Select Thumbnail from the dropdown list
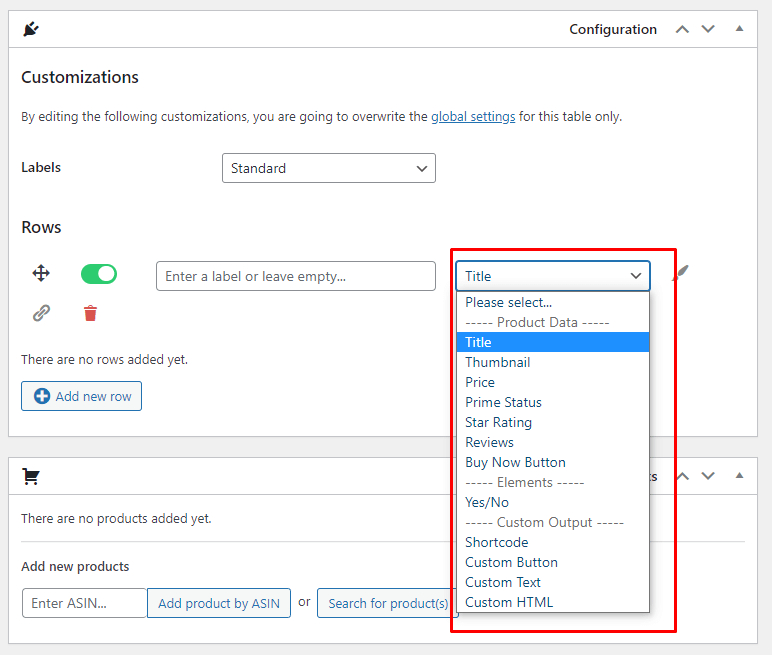Screen dimensions: 772x655 [x=552, y=362]
